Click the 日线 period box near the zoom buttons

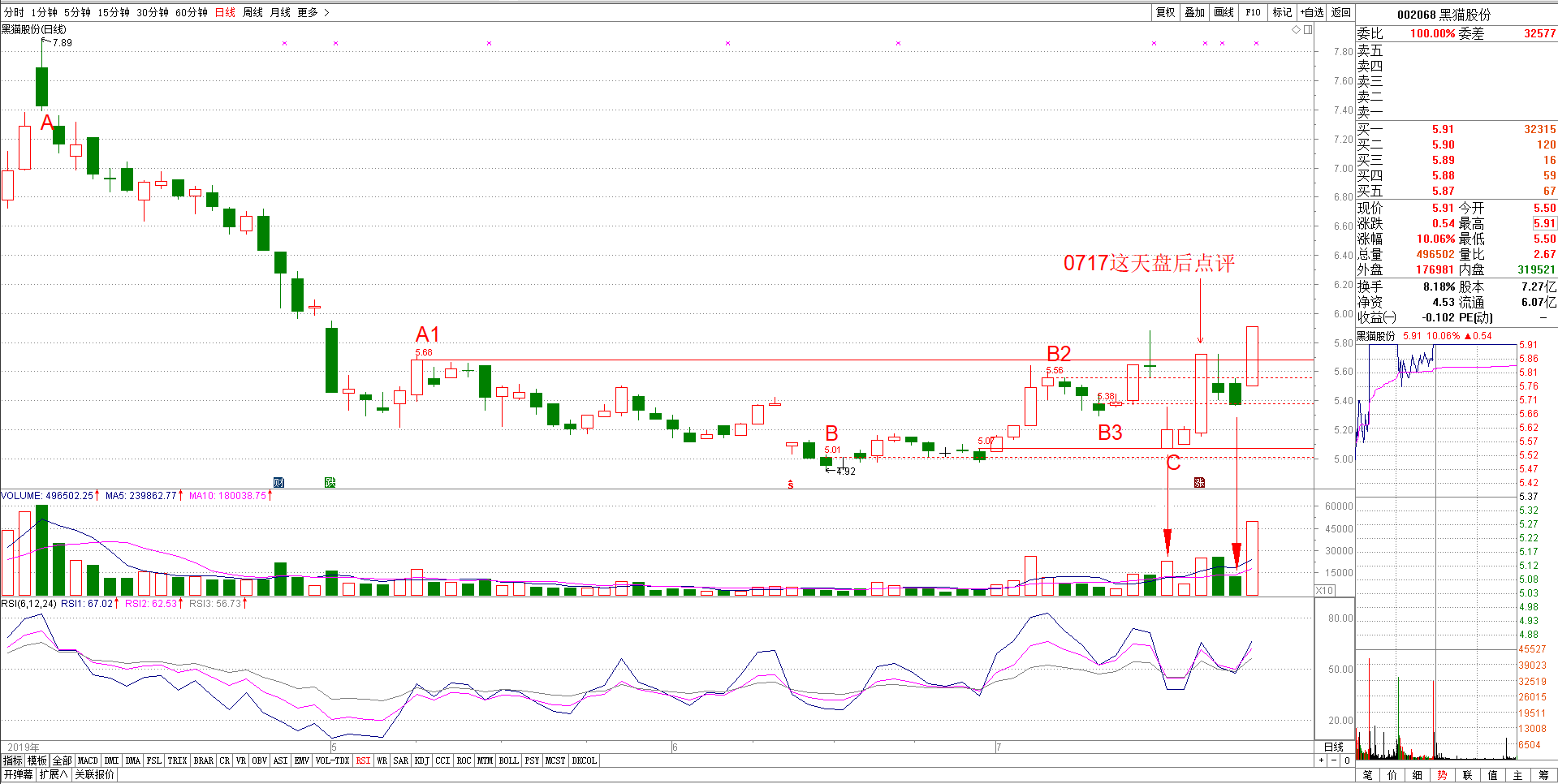[1334, 747]
